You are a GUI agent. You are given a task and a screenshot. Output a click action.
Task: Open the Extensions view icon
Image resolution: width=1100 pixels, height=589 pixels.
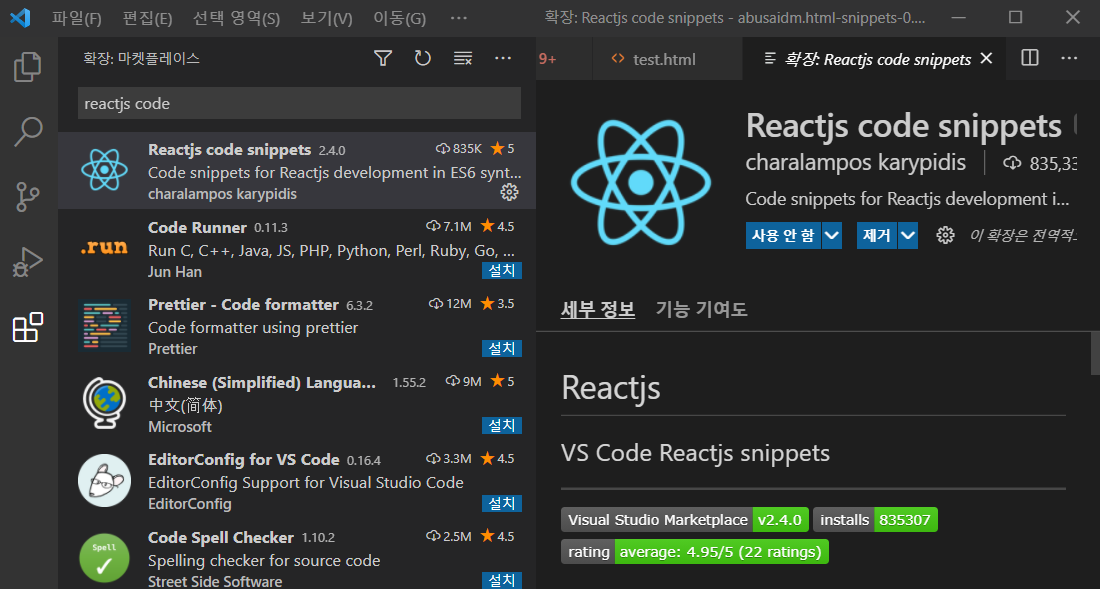(28, 327)
